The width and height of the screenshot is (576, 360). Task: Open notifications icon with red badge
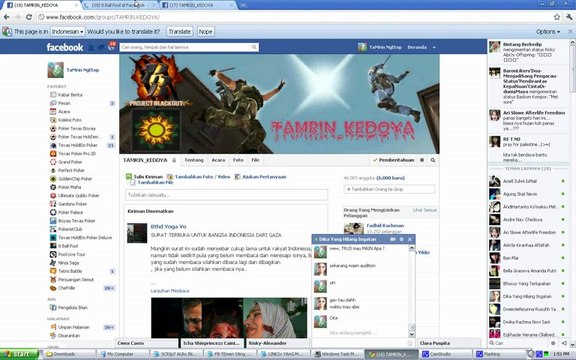(x=111, y=46)
